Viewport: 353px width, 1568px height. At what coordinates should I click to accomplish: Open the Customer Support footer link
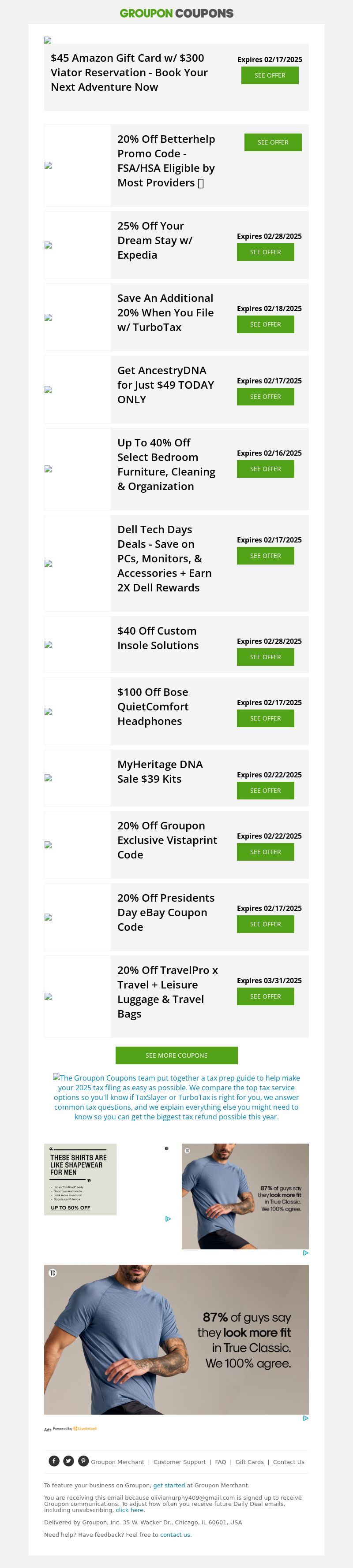pos(179,1462)
